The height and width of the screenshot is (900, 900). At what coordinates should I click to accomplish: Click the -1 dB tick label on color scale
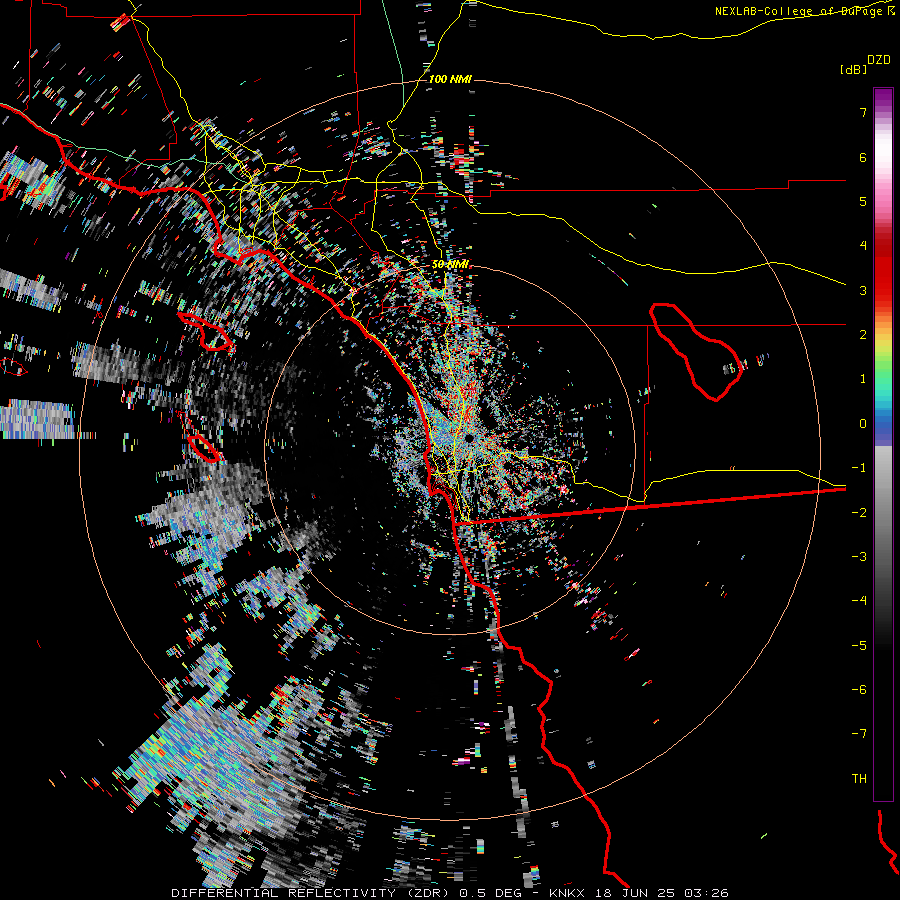coord(859,468)
